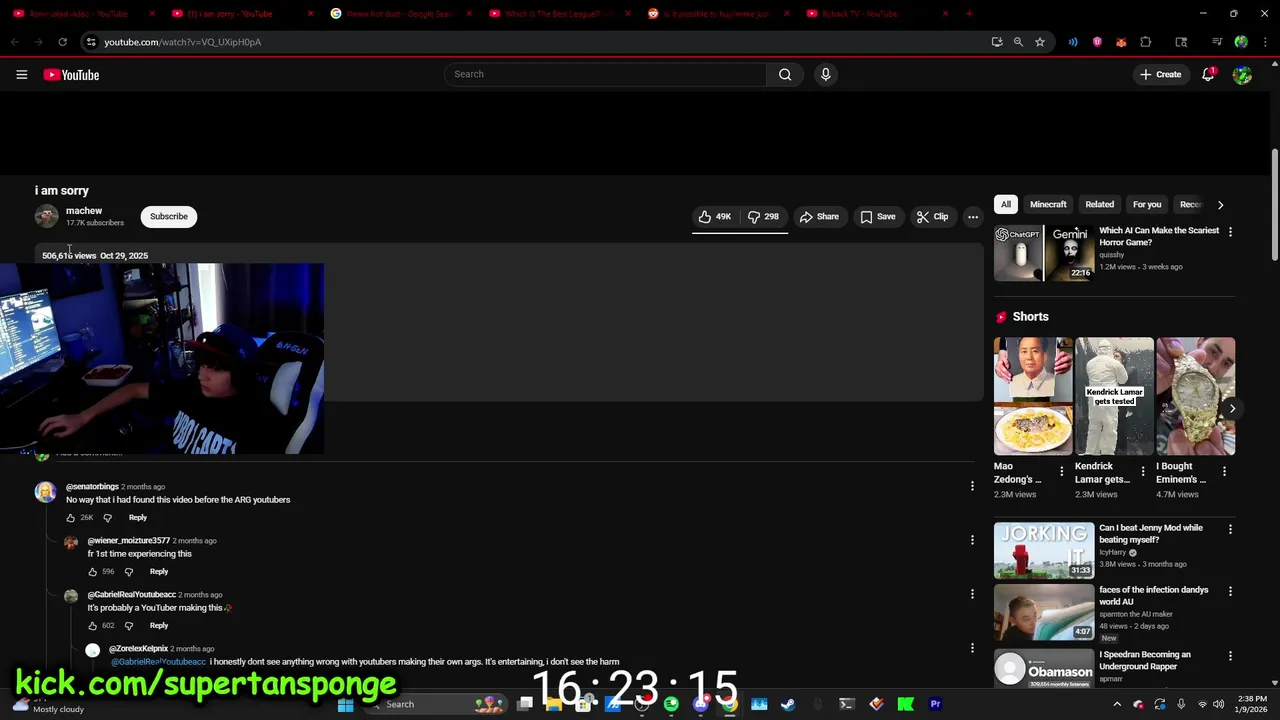Open options for Eminem short
Image resolution: width=1280 pixels, height=720 pixels.
[1224, 470]
